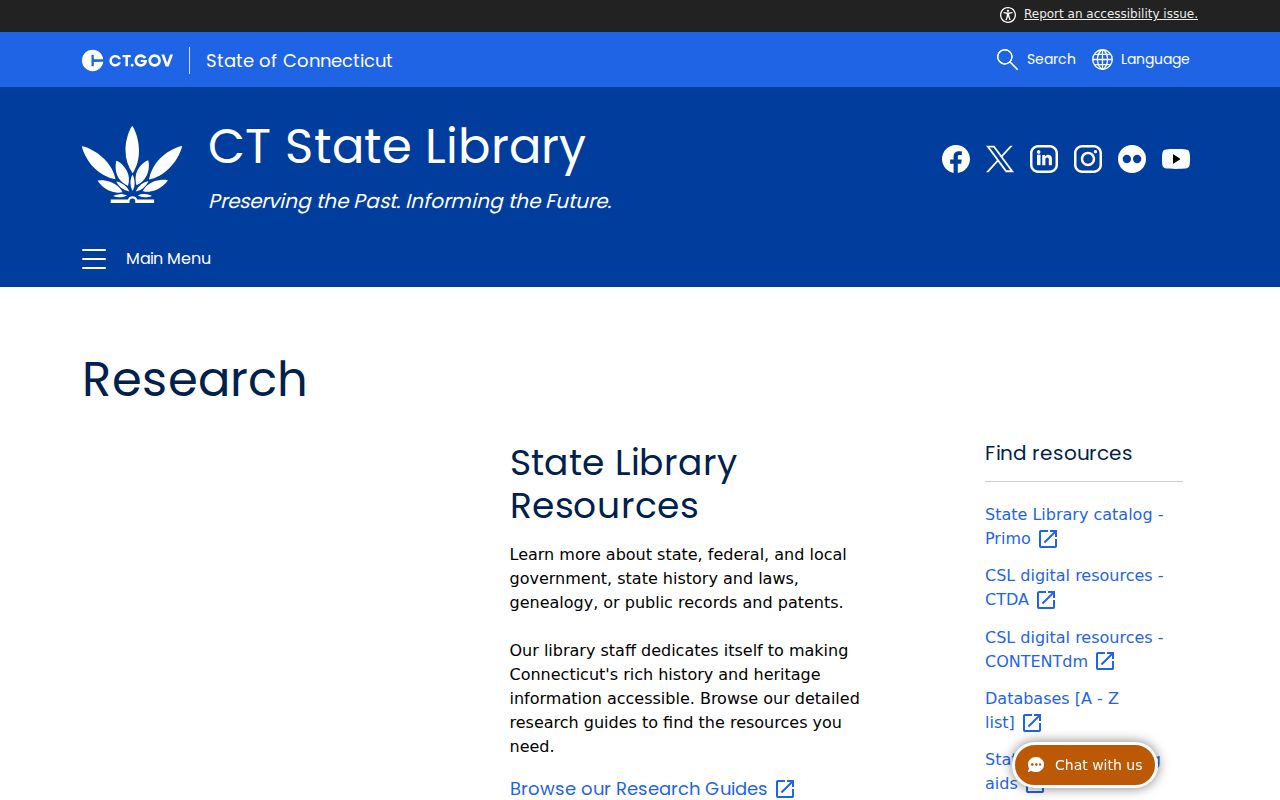Screen dimensions: 1280x800
Task: Click the CT State Library title
Action: 397,146
